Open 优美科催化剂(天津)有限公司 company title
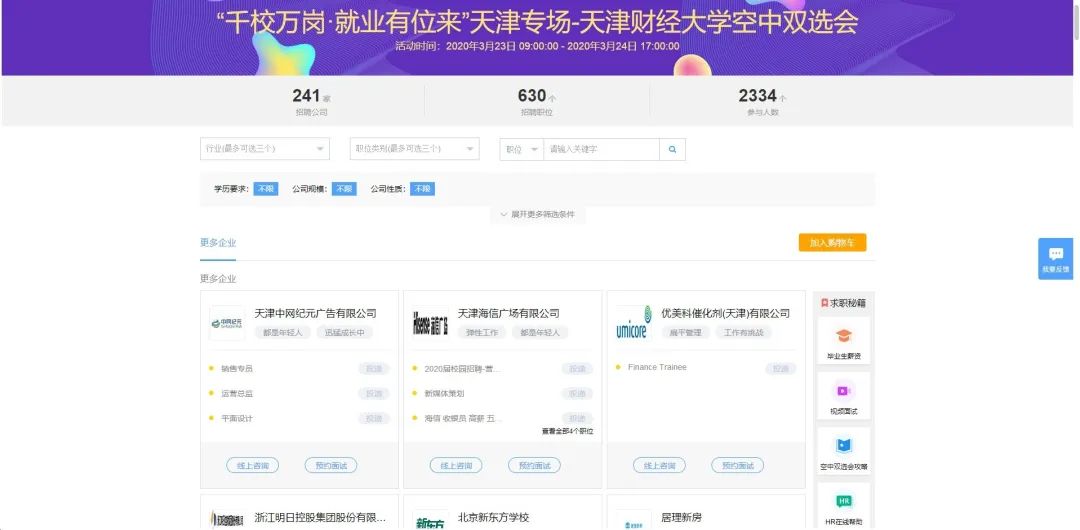 tap(725, 314)
